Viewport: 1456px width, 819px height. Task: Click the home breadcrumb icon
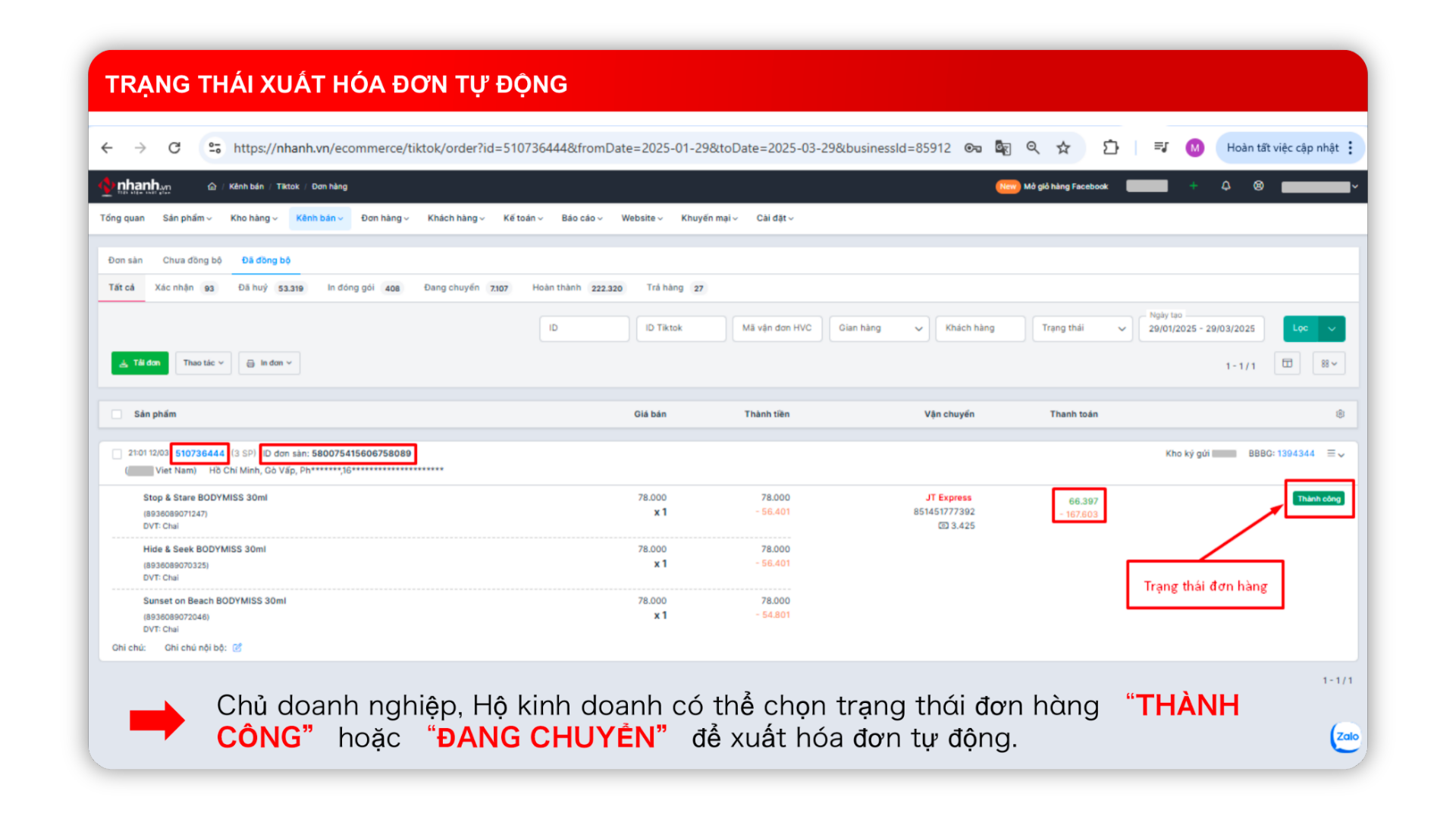point(212,187)
